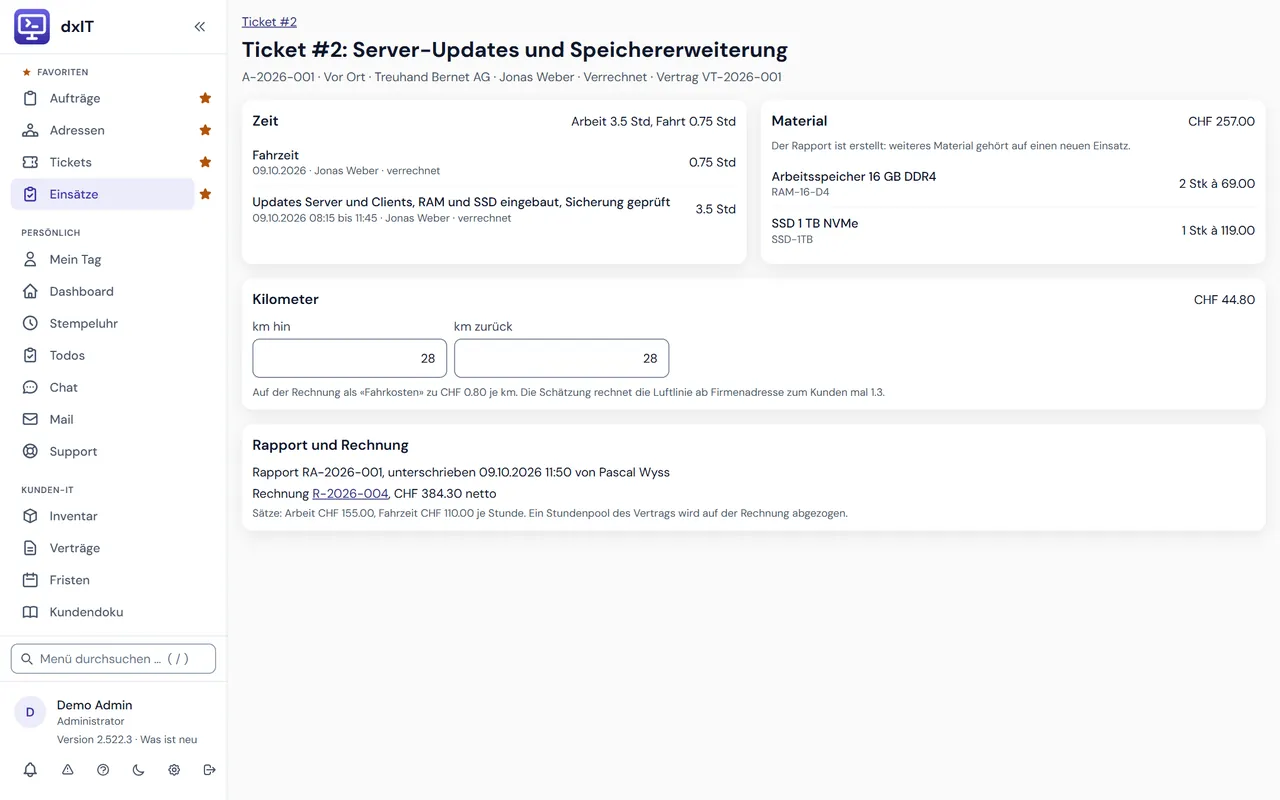Open Mail

(113, 419)
